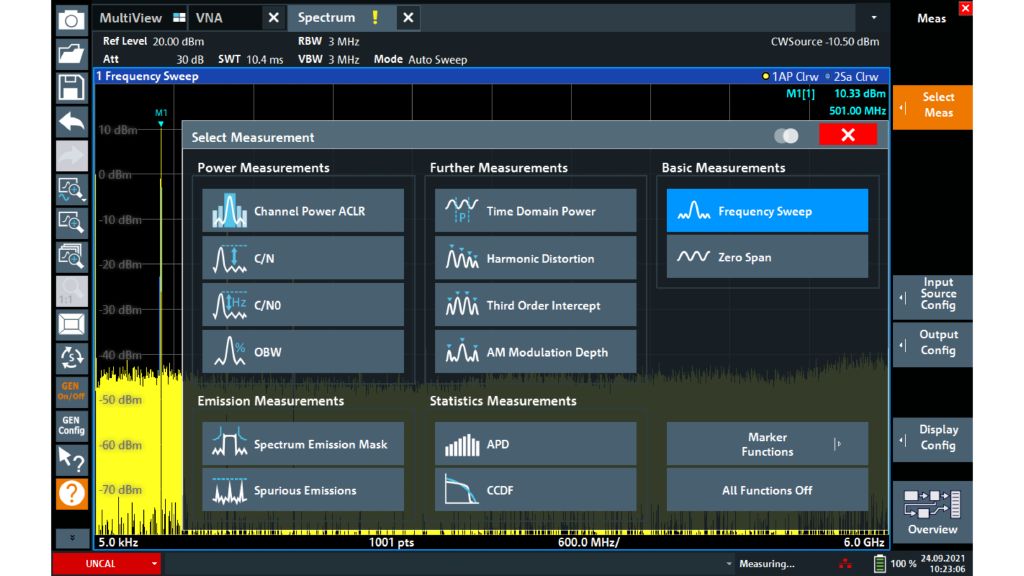Close the Select Measurement dialog
This screenshot has width=1024, height=576.
(x=847, y=135)
